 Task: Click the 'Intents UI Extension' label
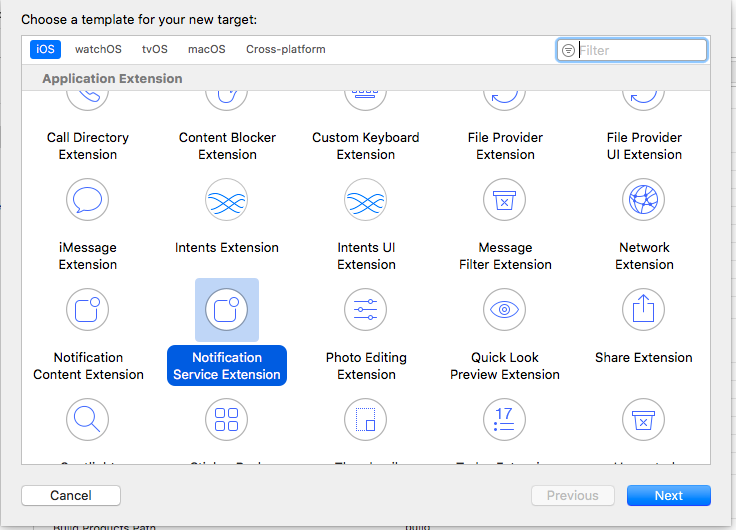(x=366, y=256)
